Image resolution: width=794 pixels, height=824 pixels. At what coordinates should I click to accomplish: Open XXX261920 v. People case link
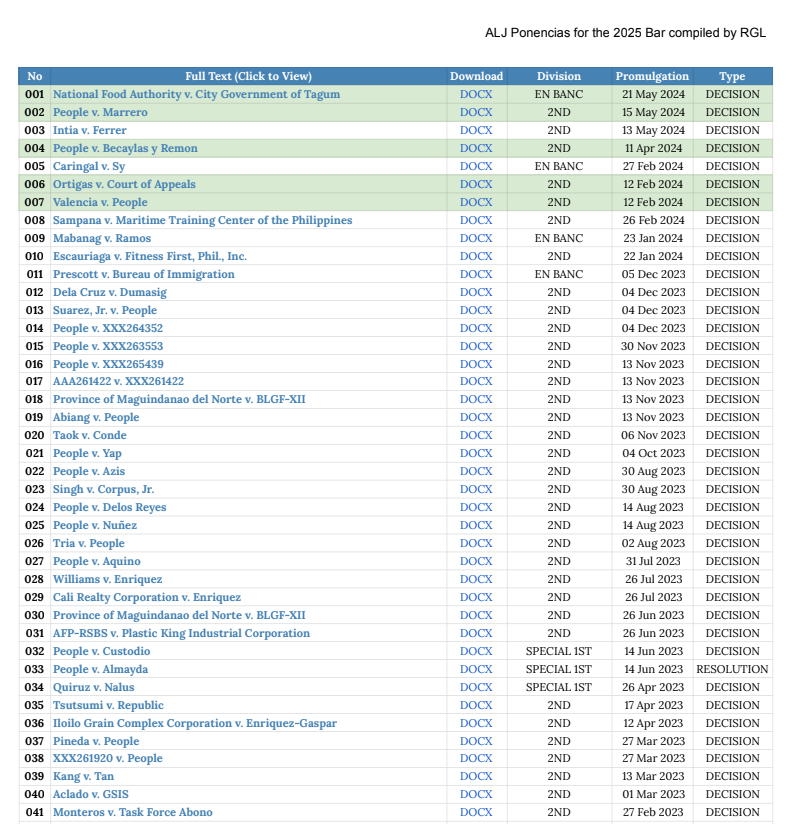(x=108, y=758)
